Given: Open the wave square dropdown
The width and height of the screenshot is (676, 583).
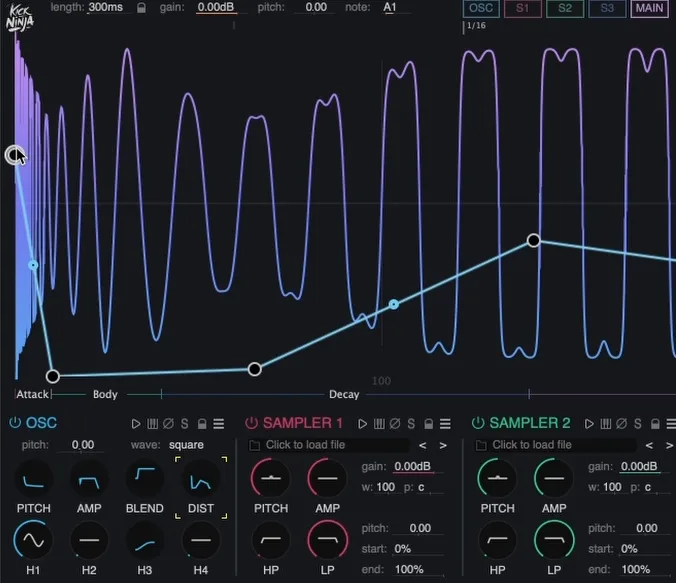Looking at the screenshot, I should coord(186,445).
